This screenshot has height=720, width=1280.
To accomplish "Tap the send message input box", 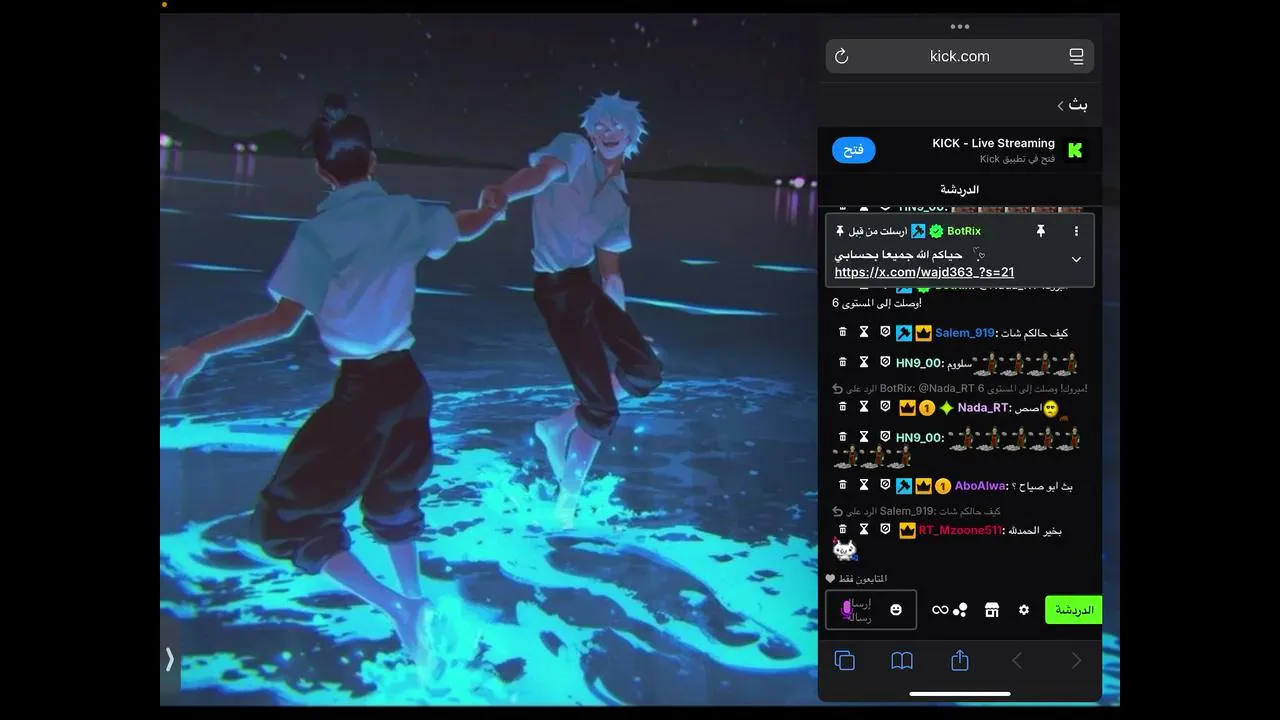I will coord(871,610).
